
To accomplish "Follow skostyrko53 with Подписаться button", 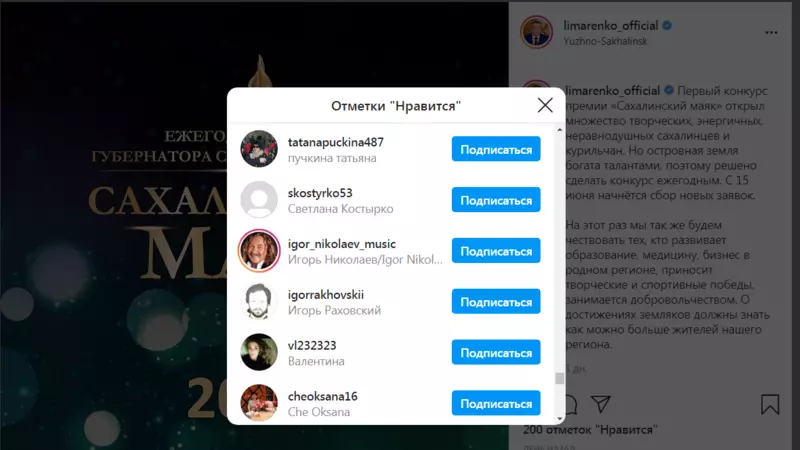I will click(496, 199).
